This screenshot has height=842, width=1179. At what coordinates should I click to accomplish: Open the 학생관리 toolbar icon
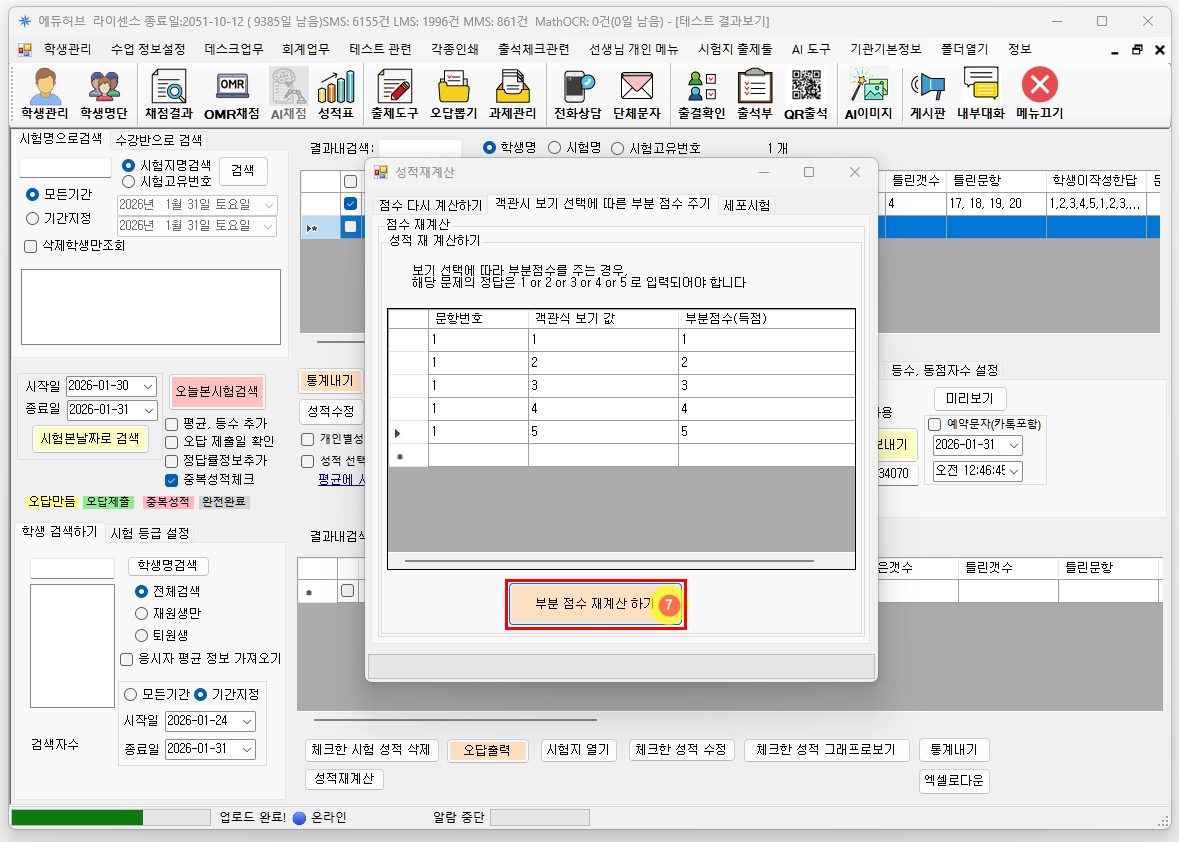pos(44,95)
